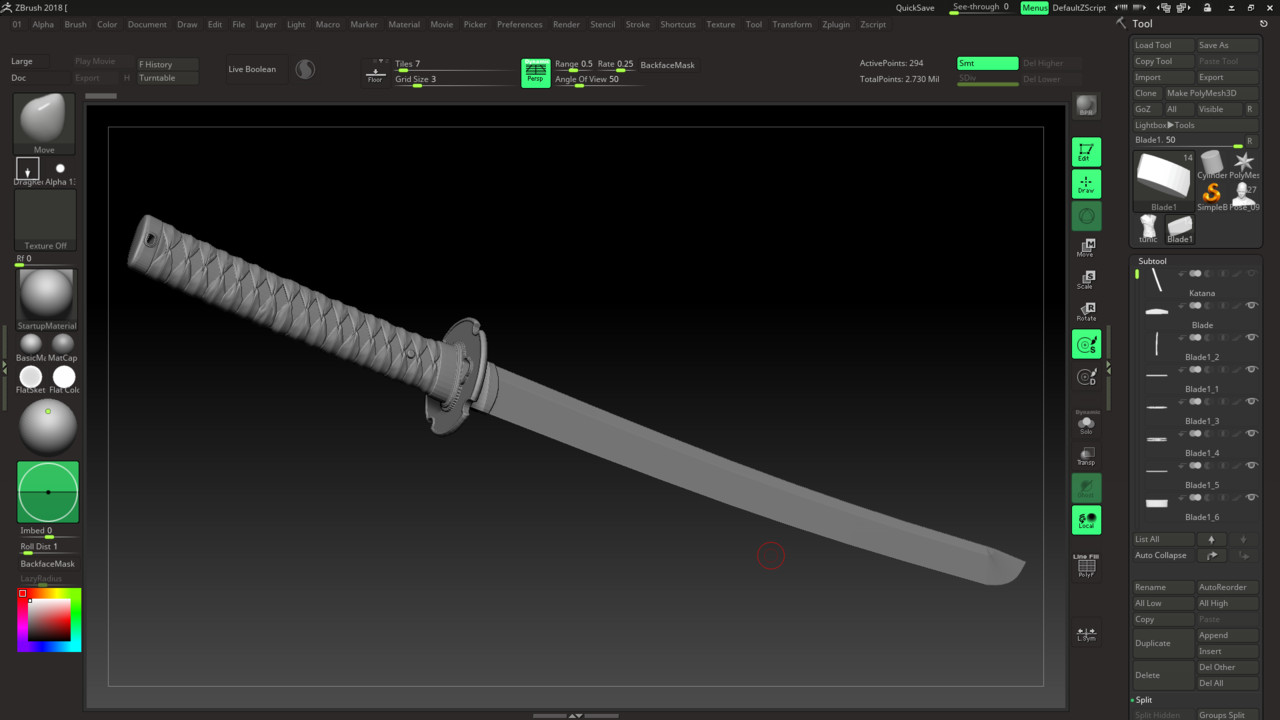Choose the Flat Color material

pyautogui.click(x=64, y=379)
